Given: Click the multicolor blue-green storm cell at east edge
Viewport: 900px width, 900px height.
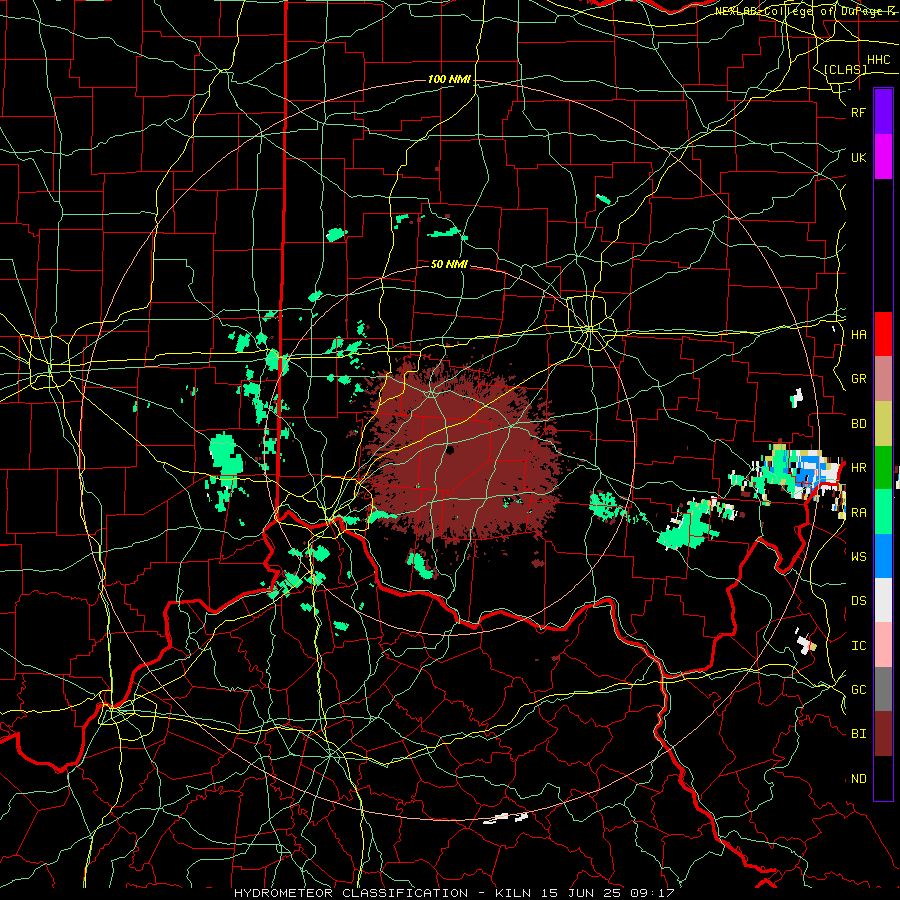Looking at the screenshot, I should (798, 474).
